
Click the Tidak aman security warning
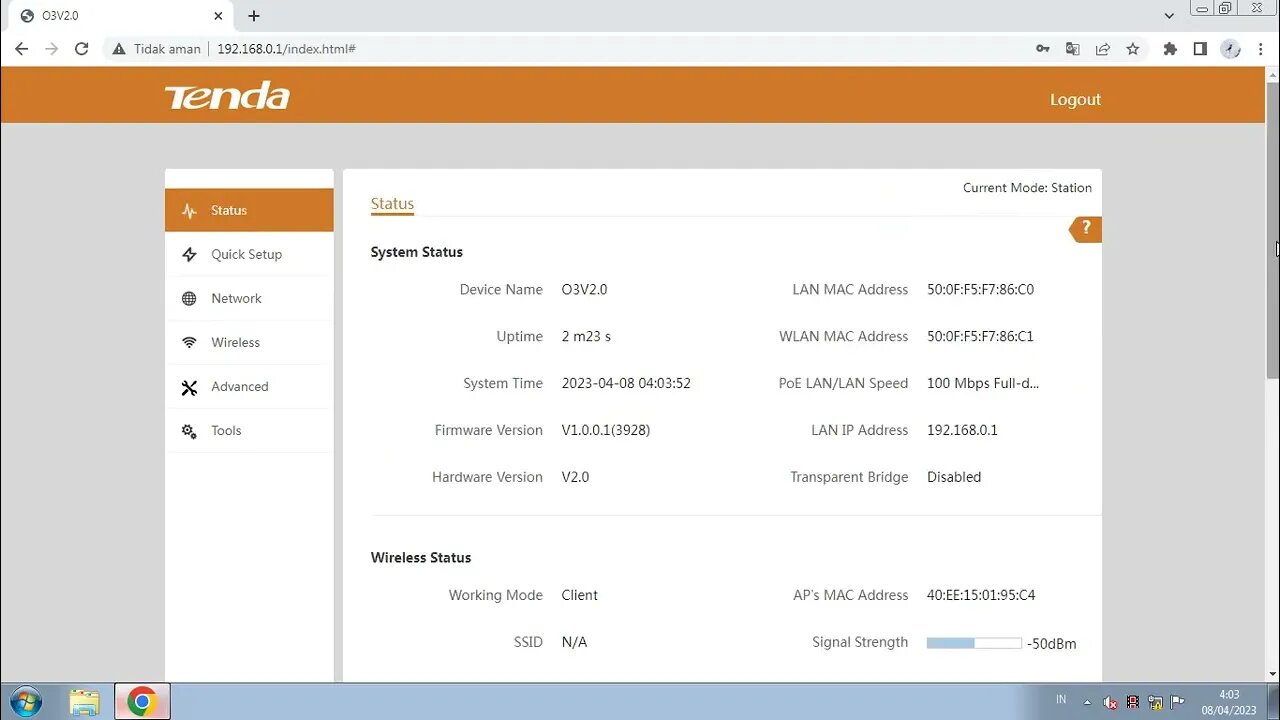point(156,48)
